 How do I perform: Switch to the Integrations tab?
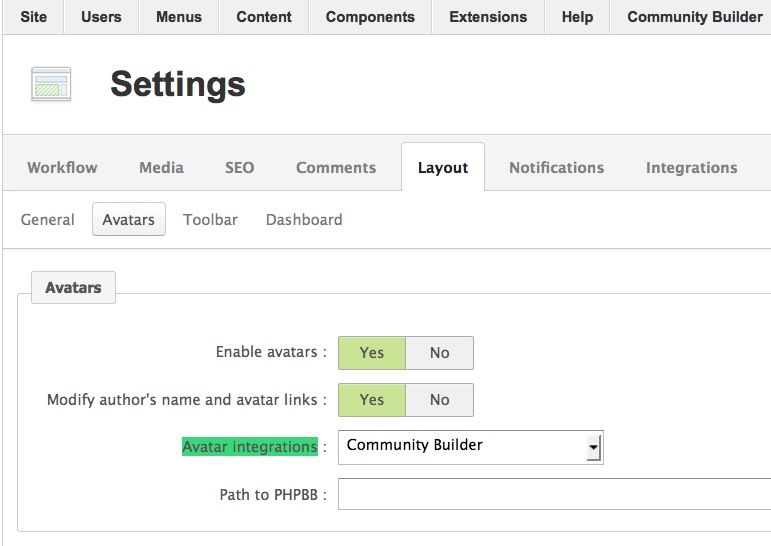click(691, 168)
